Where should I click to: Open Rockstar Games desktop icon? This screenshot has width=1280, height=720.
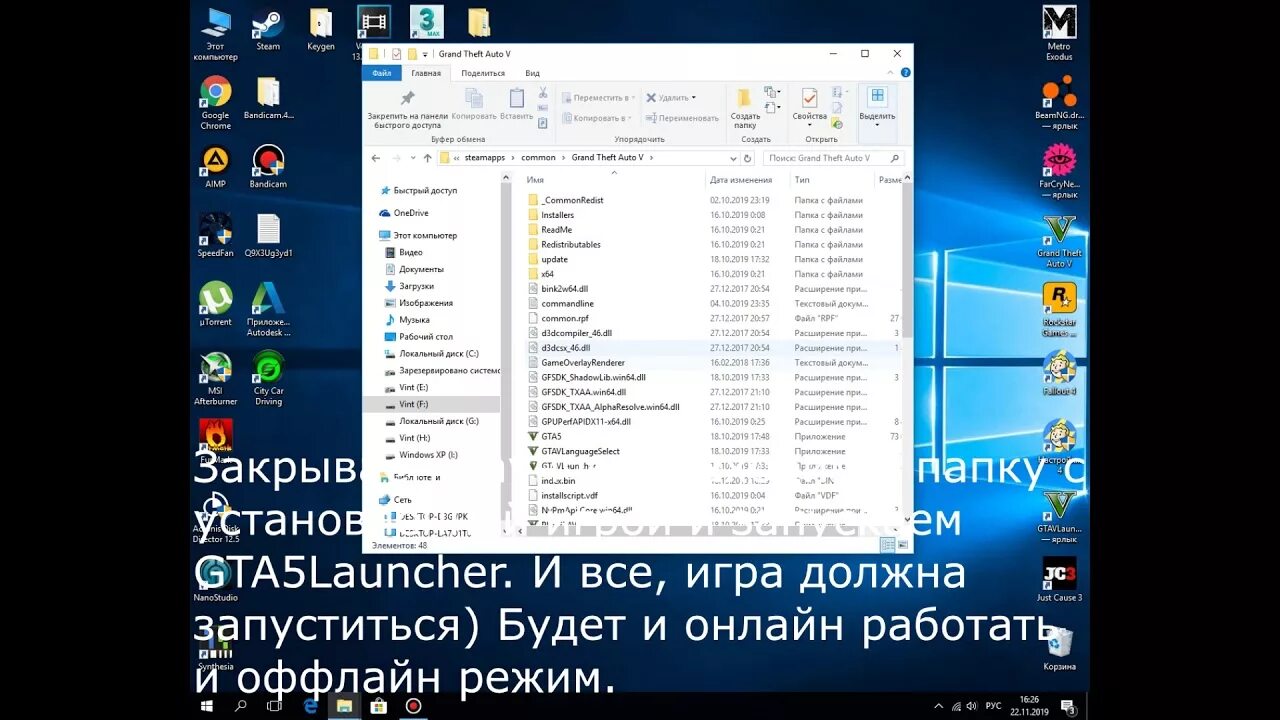coord(1059,311)
